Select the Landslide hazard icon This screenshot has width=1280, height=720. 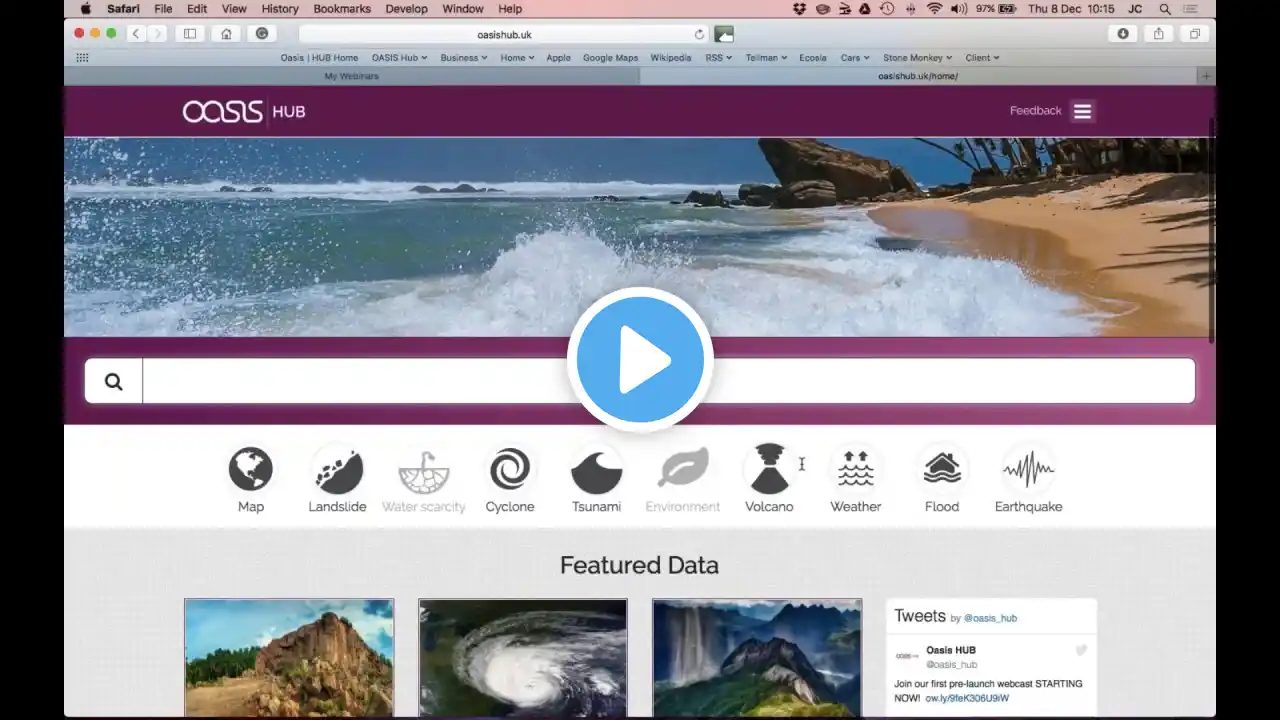[337, 469]
